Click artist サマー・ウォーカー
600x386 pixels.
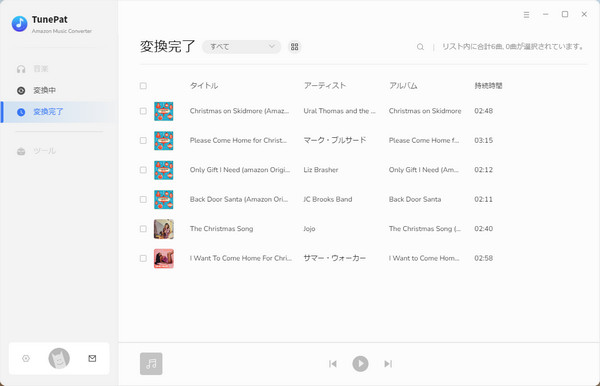335,258
